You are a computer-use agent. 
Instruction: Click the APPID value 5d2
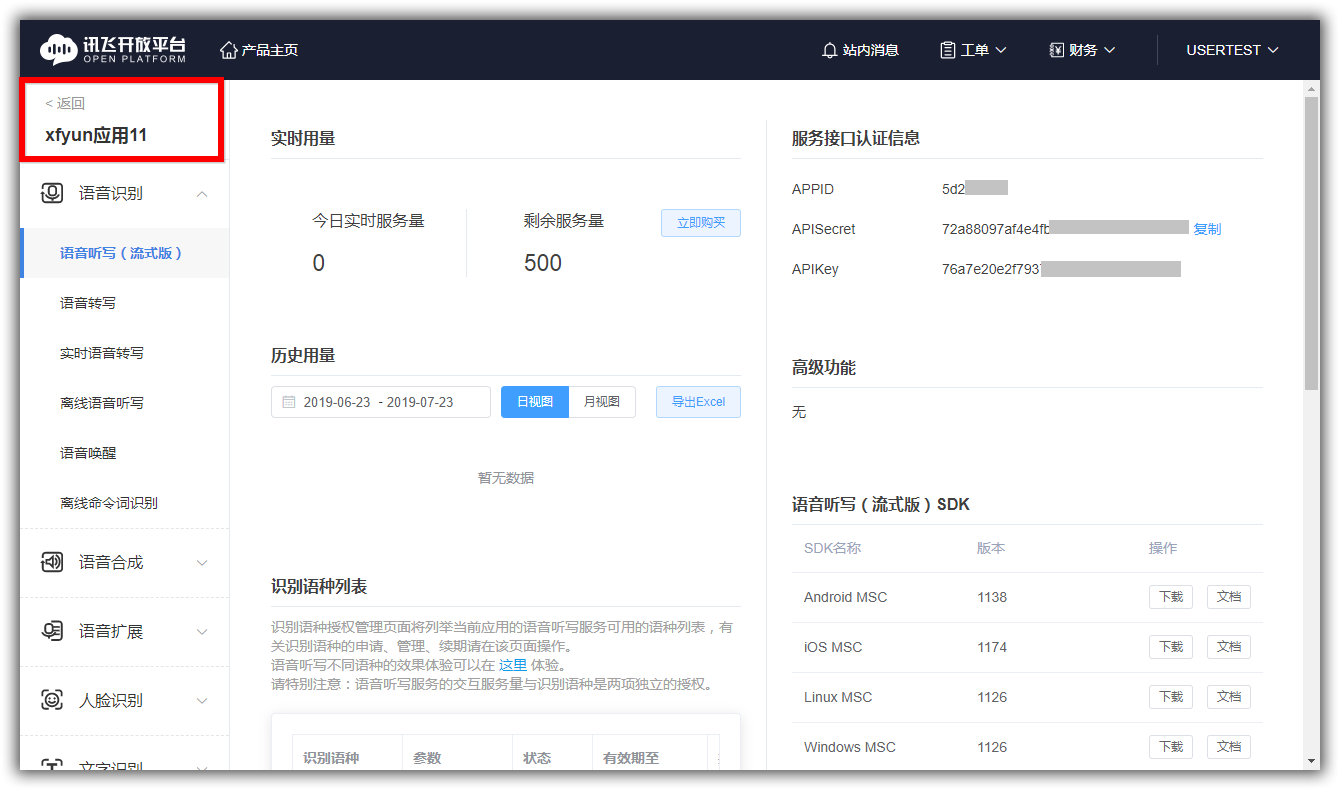[x=953, y=189]
